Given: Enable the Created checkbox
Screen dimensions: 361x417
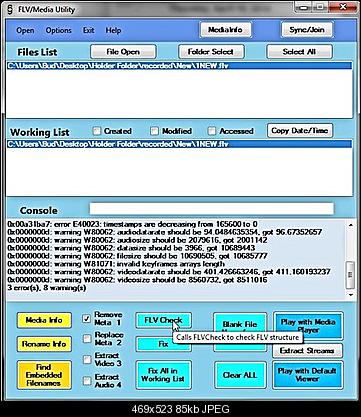Looking at the screenshot, I should coord(97,131).
